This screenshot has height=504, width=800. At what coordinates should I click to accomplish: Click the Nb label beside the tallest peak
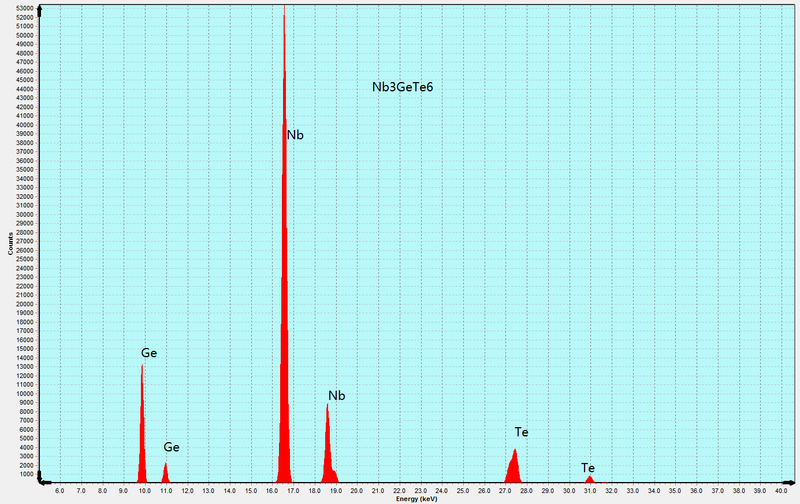295,135
